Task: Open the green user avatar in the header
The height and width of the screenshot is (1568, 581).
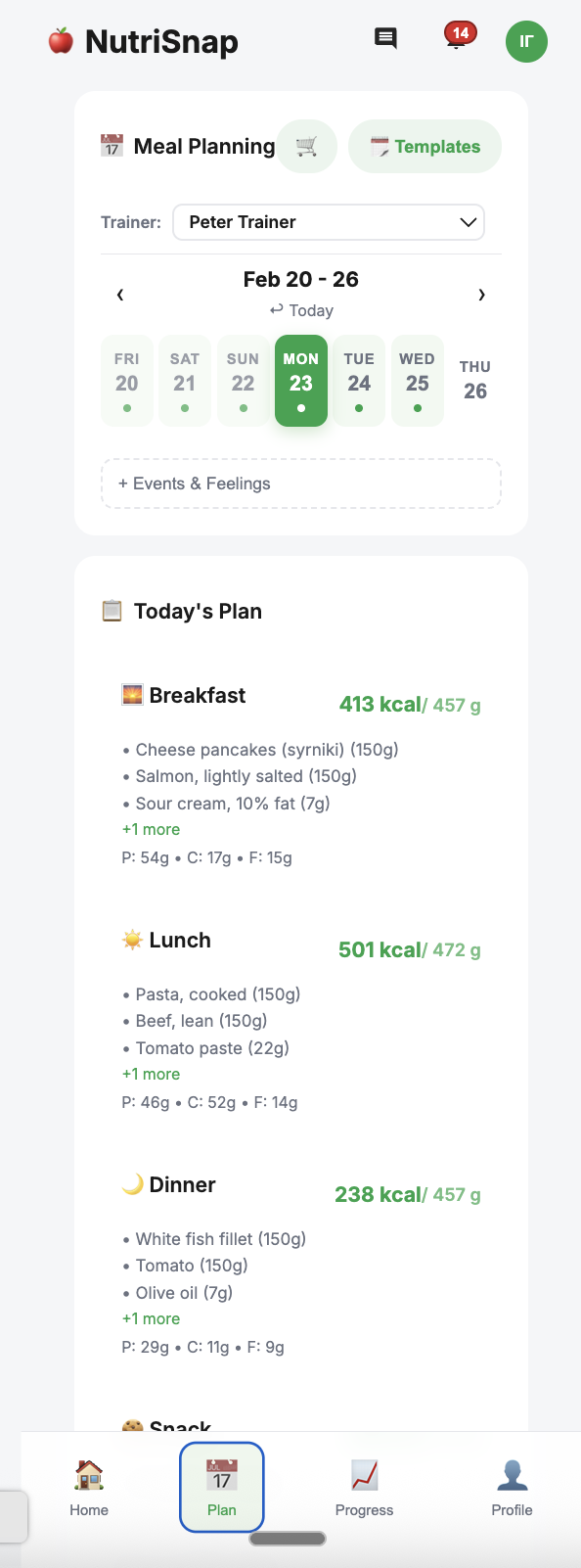Action: click(x=526, y=42)
